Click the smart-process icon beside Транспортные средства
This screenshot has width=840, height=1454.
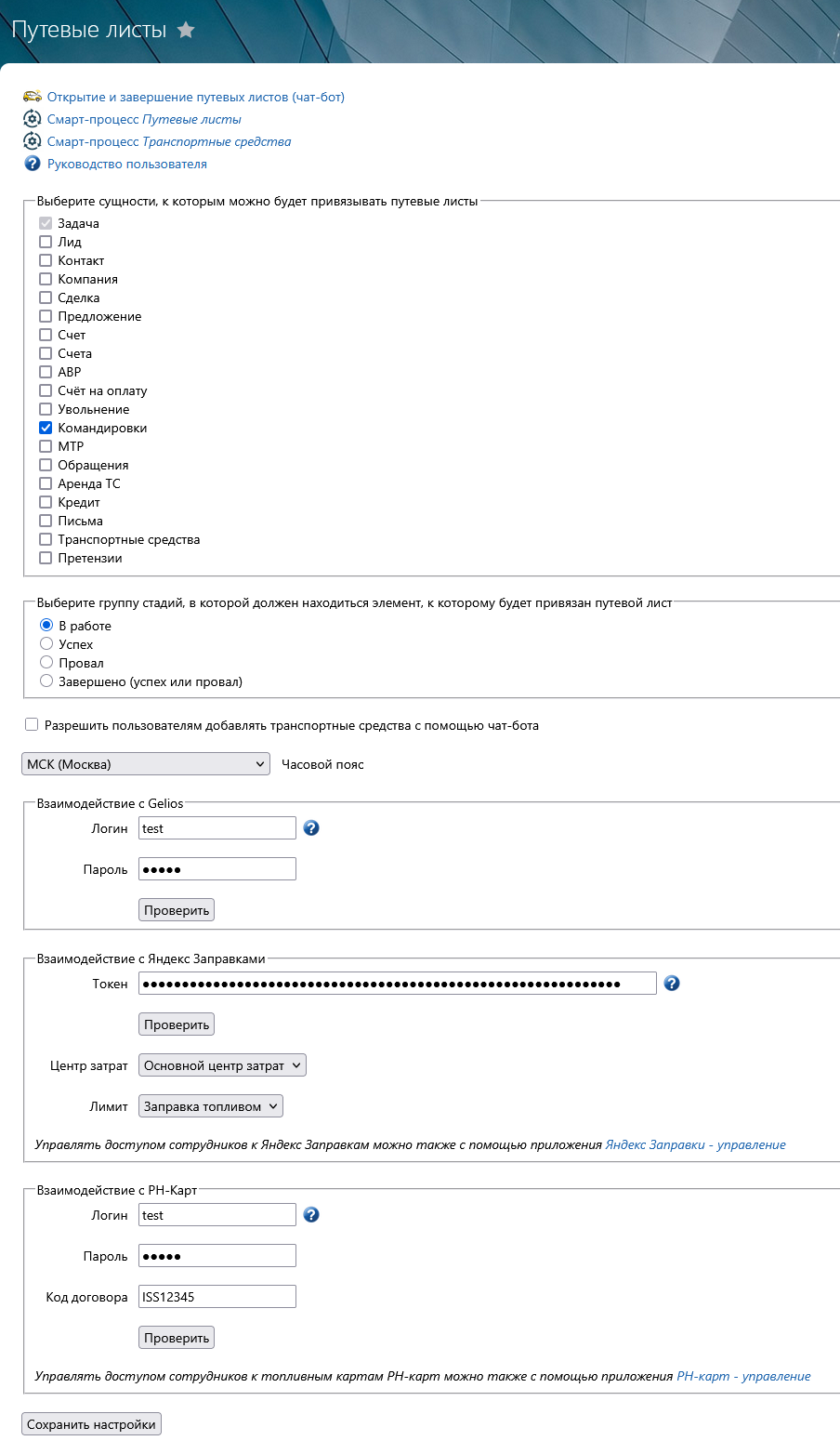click(x=33, y=141)
